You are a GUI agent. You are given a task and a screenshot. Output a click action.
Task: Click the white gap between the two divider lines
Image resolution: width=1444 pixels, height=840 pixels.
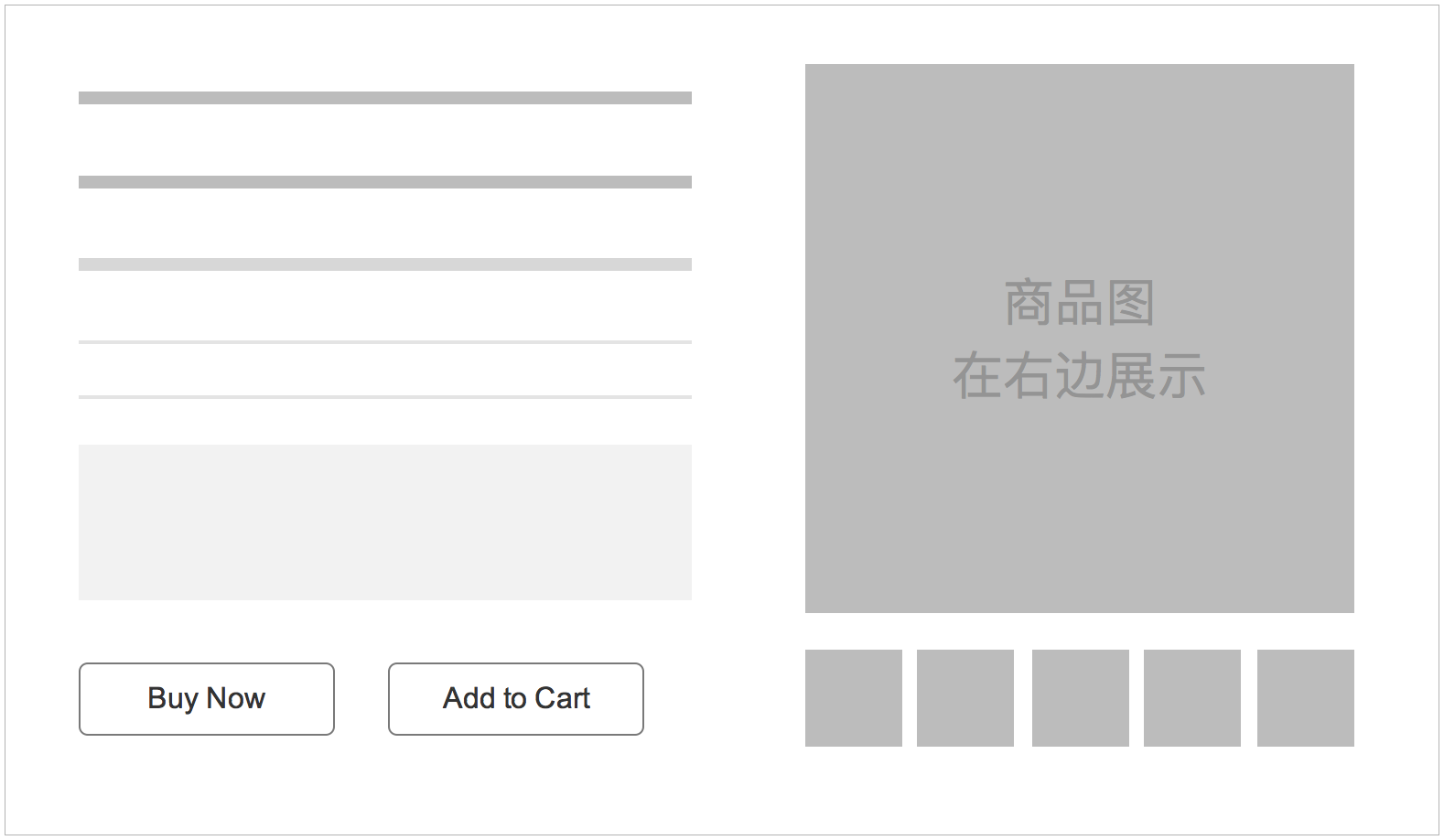[x=385, y=370]
